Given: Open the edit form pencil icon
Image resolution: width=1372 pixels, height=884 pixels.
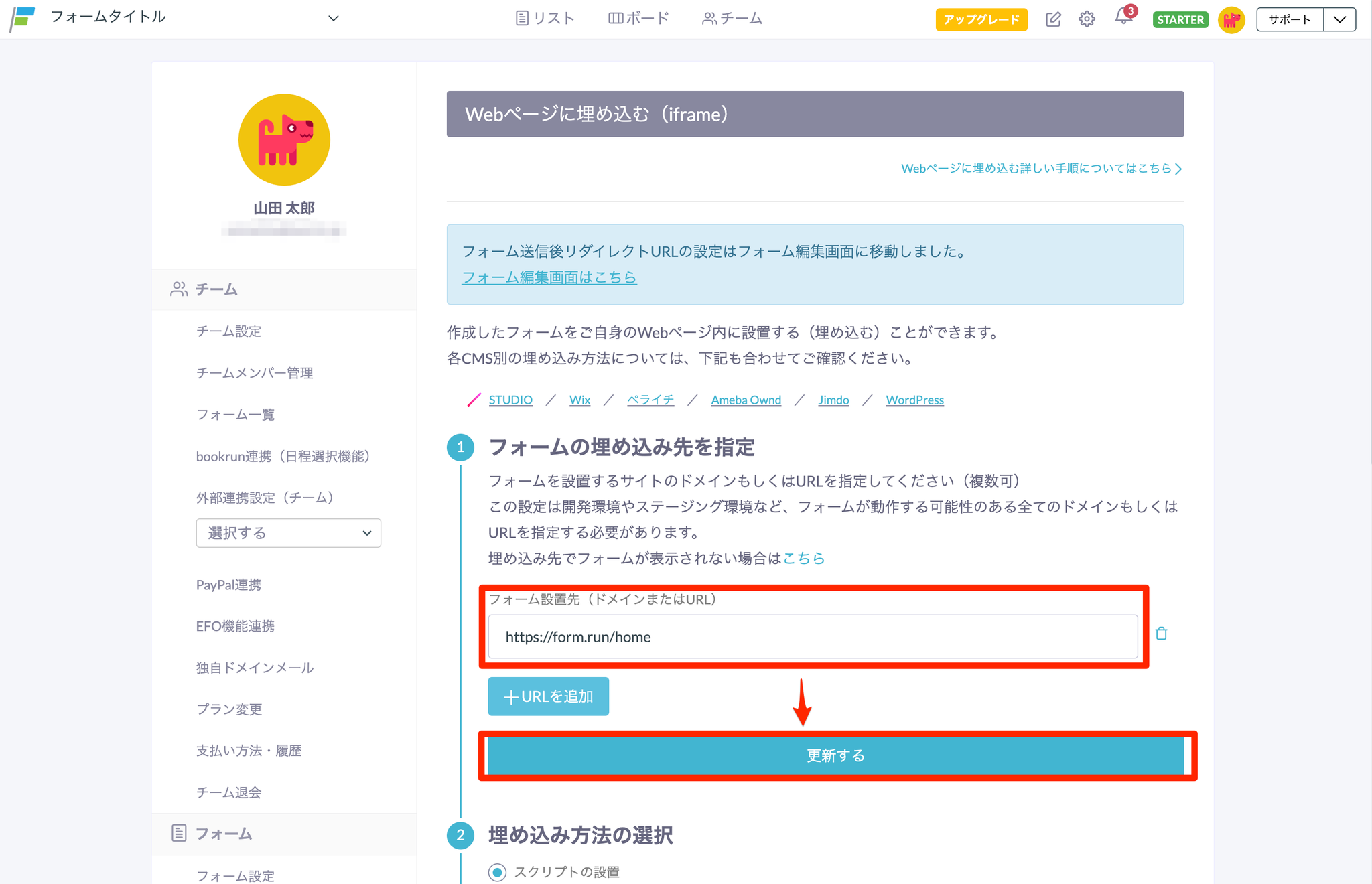Looking at the screenshot, I should [x=1052, y=19].
